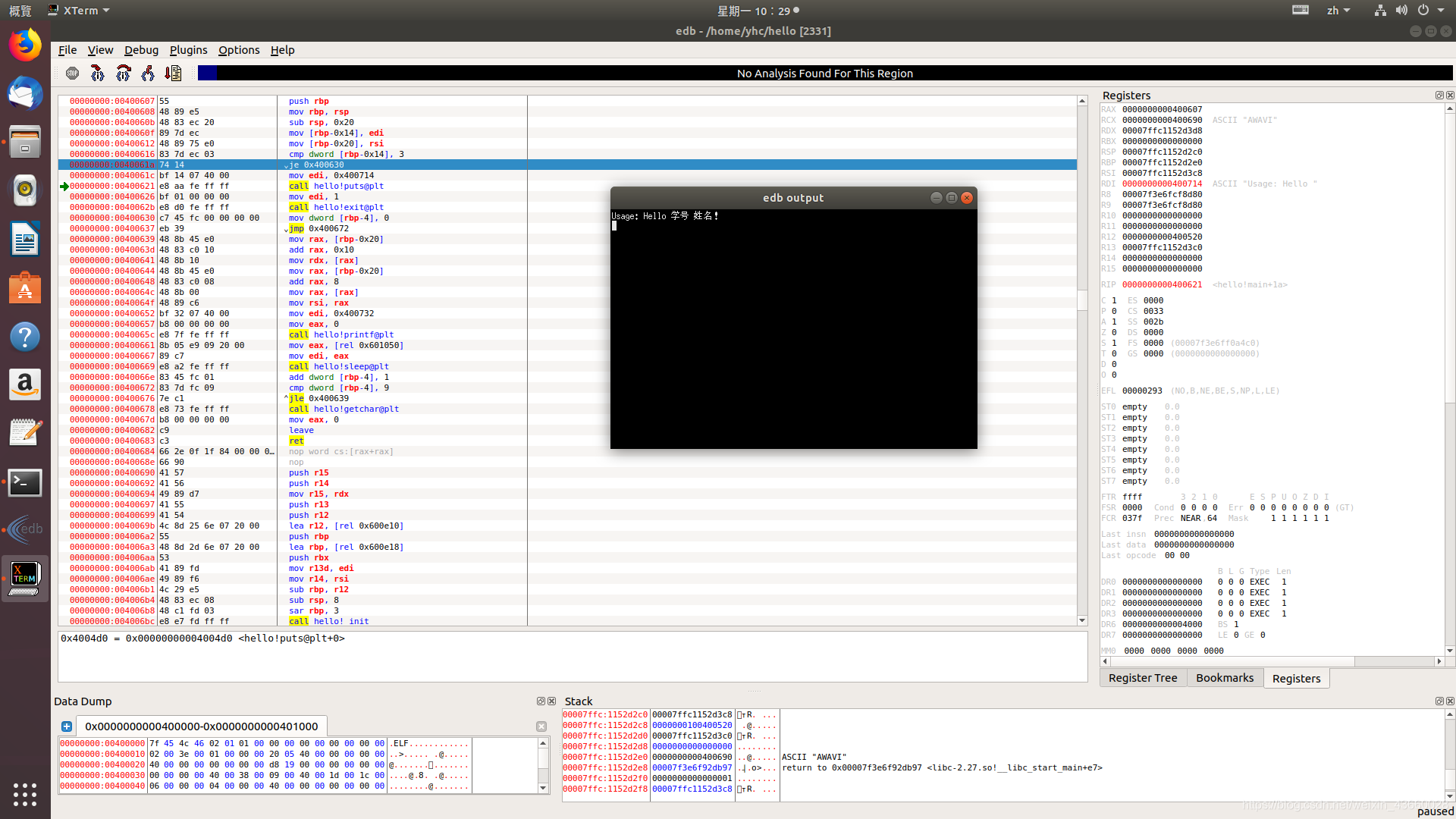Screen dimensions: 1456x819
Task: Click the disassembly vertical scrollbar handle
Action: [x=1082, y=300]
